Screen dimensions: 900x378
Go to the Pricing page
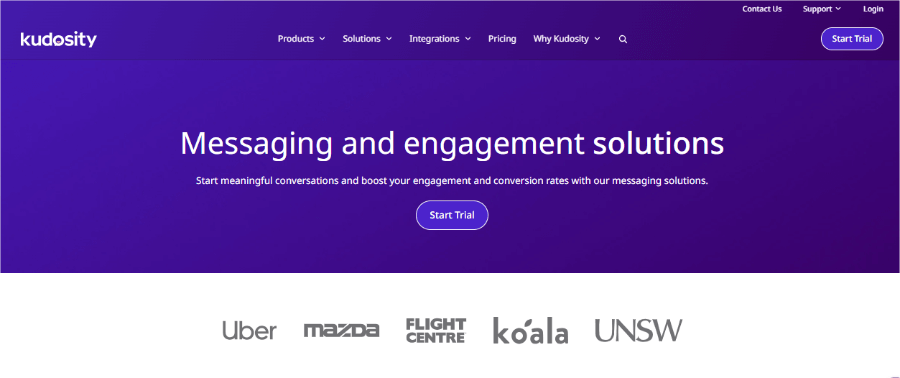click(x=502, y=39)
